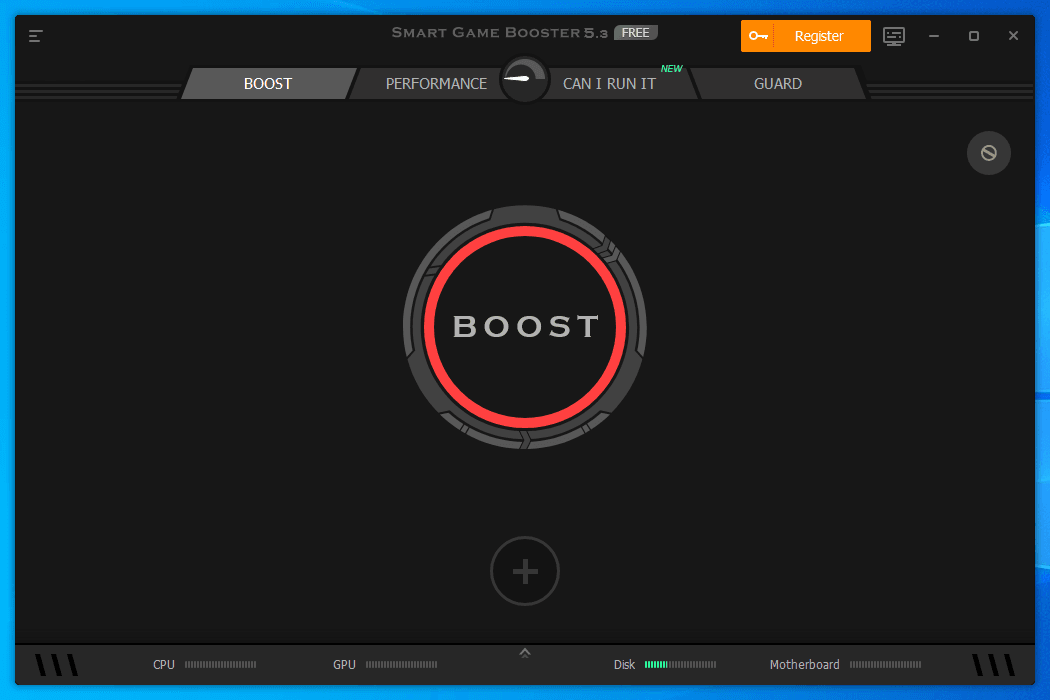
Task: Click the FREE edition badge
Action: click(635, 33)
